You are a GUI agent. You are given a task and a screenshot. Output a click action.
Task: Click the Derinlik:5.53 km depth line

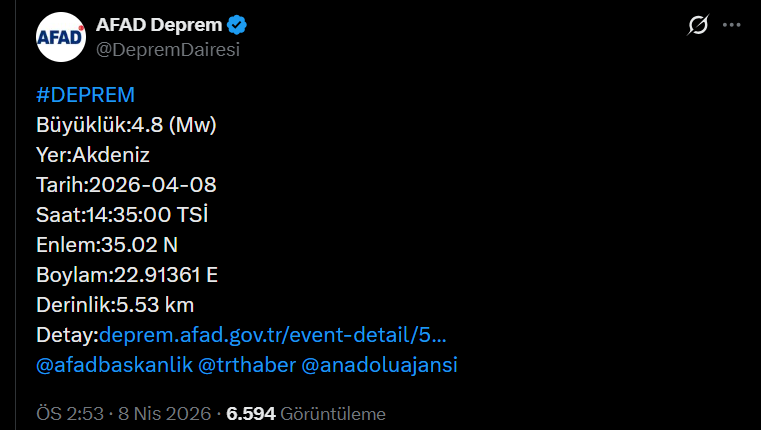[x=115, y=304]
